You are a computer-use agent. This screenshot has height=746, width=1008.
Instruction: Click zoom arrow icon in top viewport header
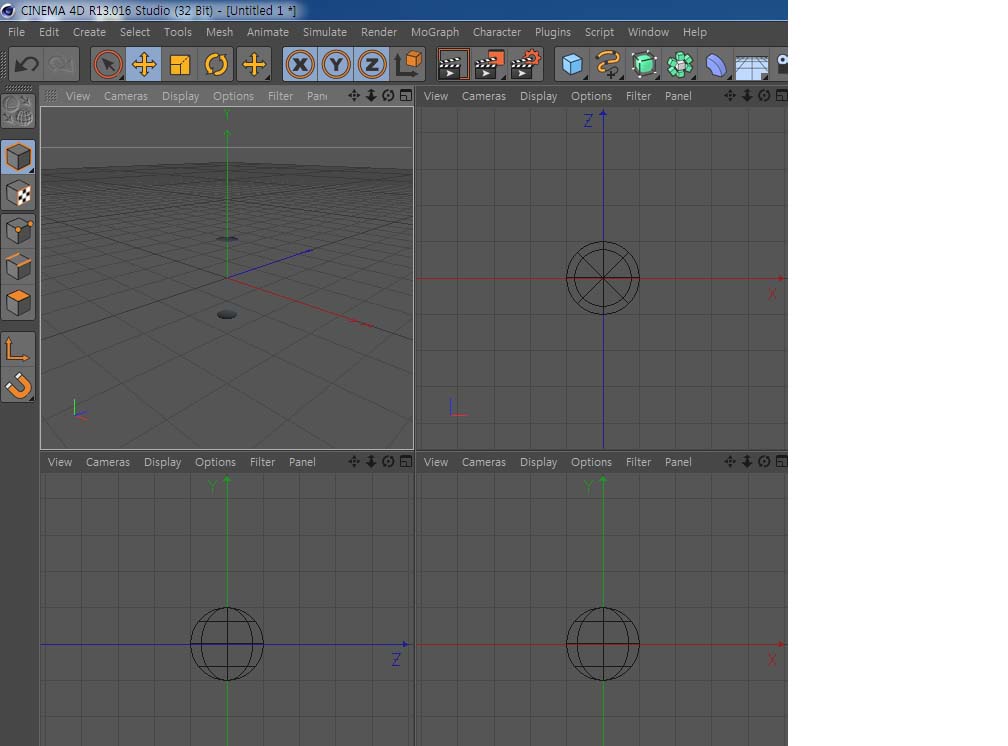[747, 96]
